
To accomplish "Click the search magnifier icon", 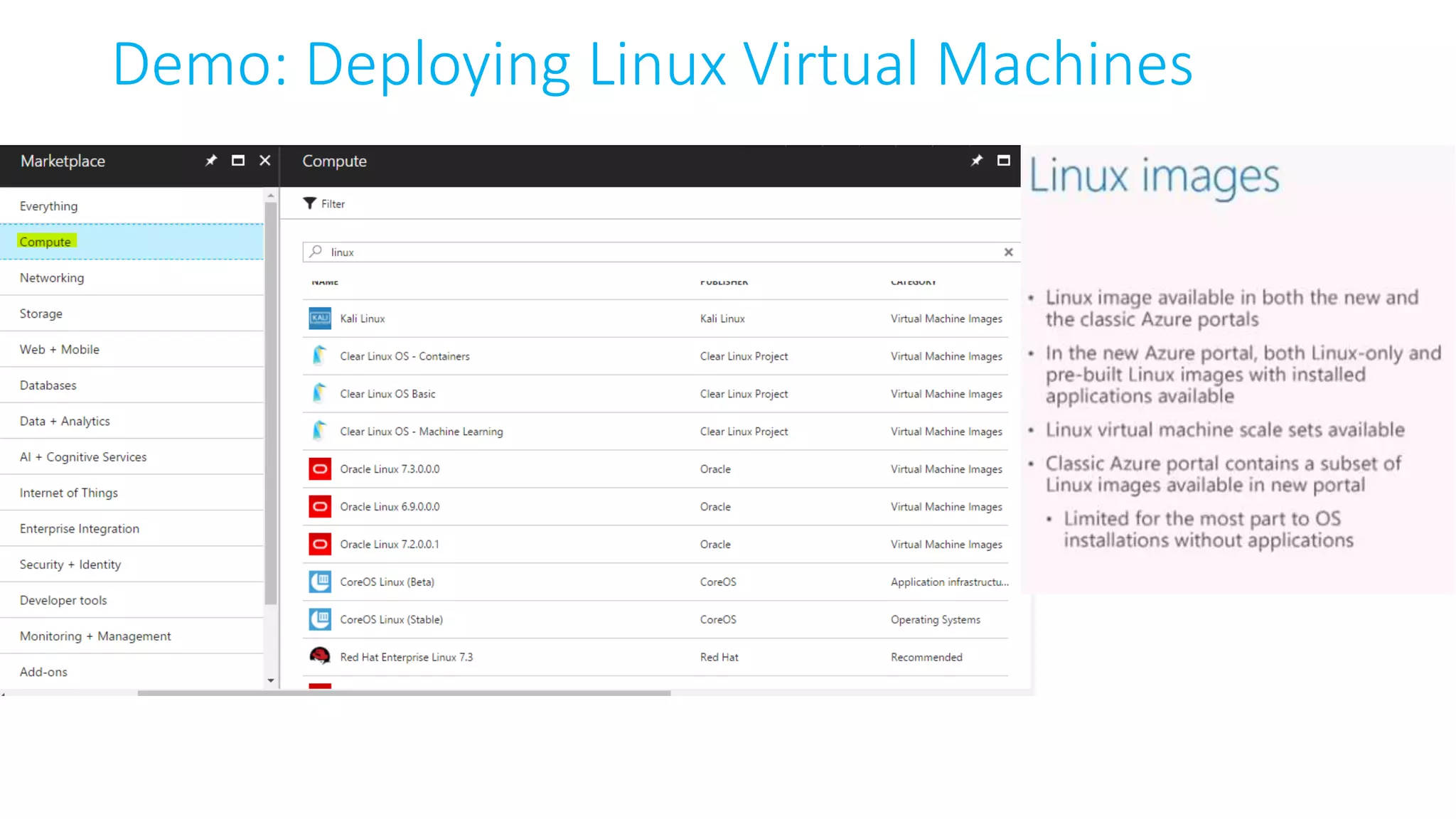I will click(x=316, y=252).
